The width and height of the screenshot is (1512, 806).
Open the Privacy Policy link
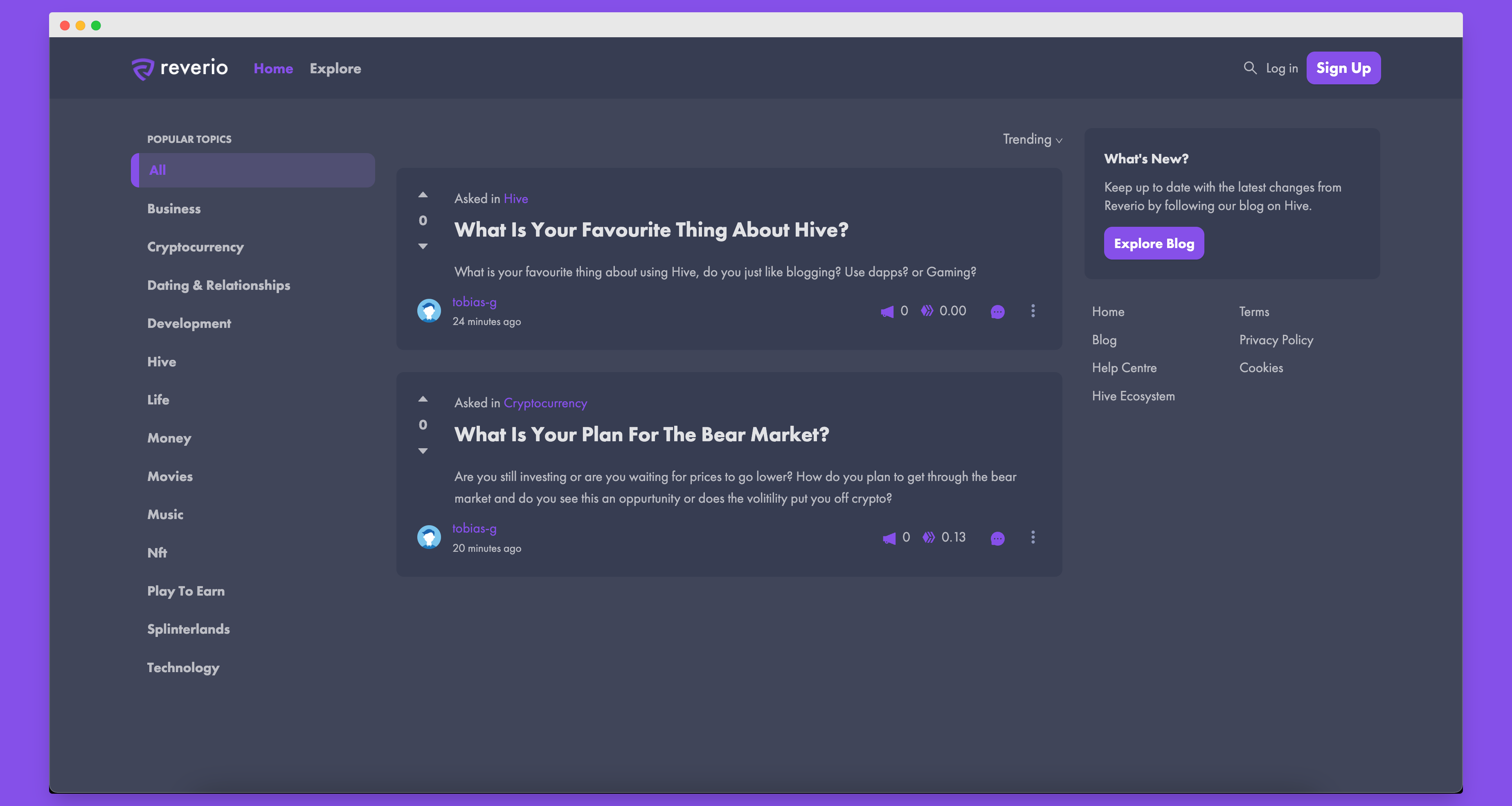[x=1276, y=340]
